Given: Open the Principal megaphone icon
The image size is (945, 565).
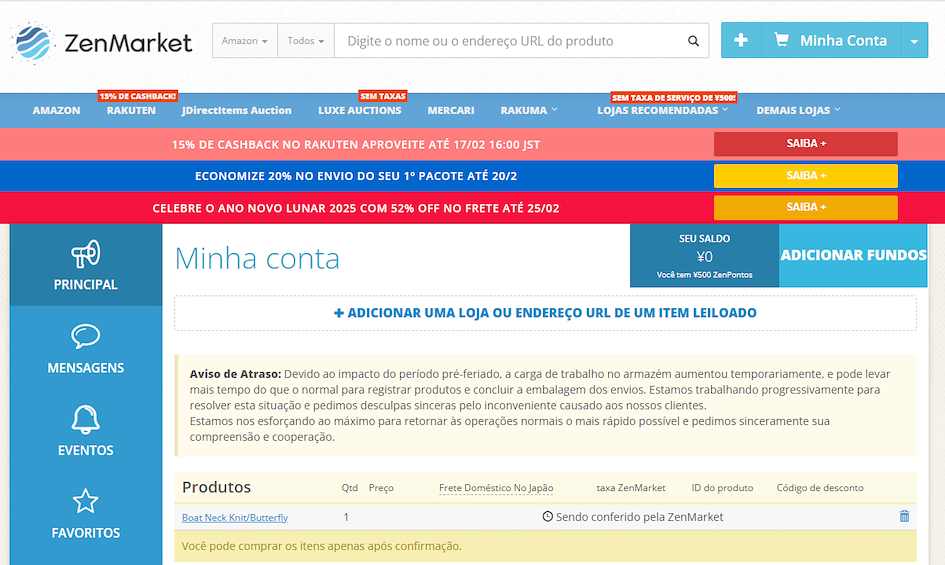Looking at the screenshot, I should click(x=86, y=254).
